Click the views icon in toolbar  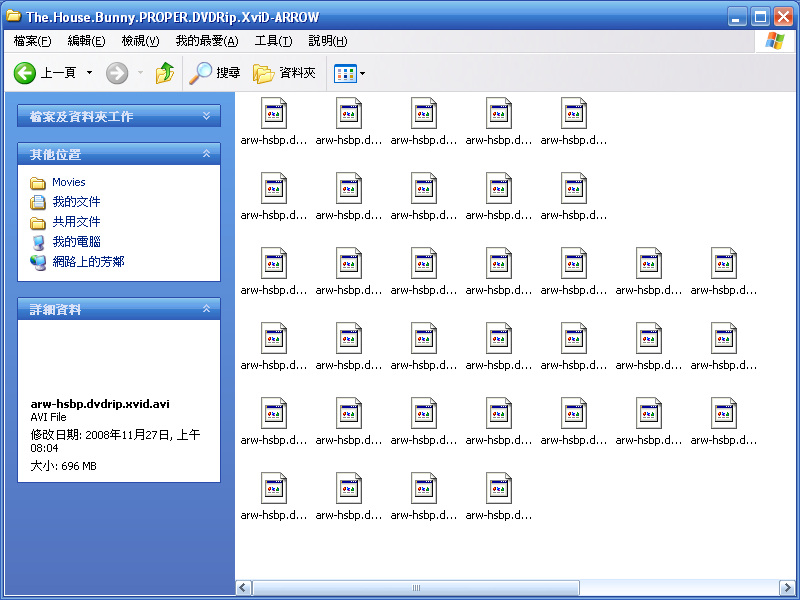click(345, 73)
